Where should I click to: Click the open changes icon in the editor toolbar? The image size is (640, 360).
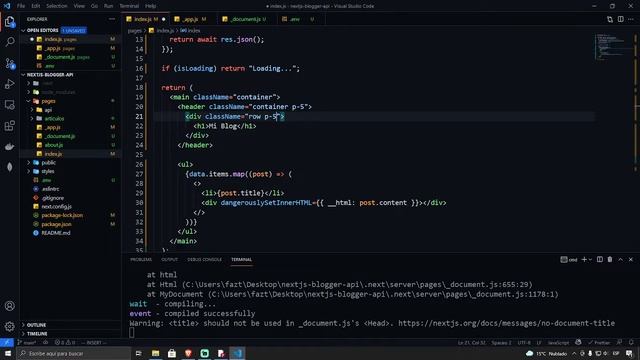610,19
